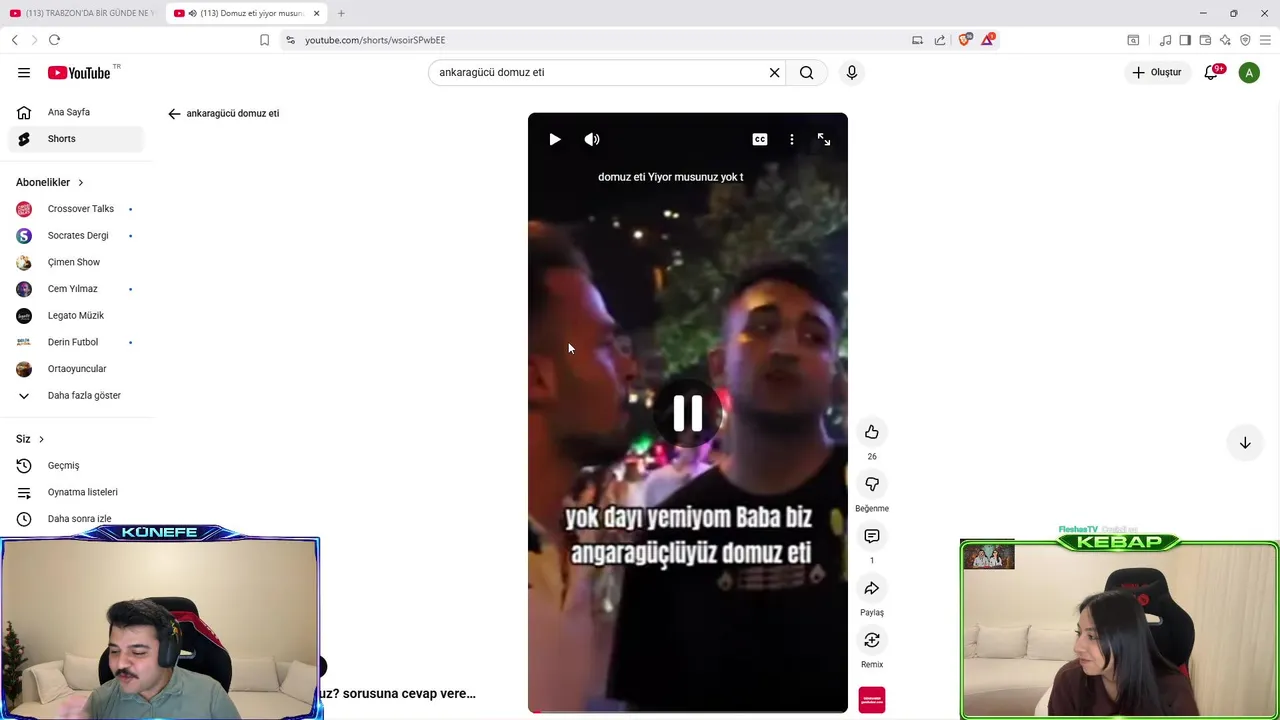Enter fullscreen on the Short player

824,139
